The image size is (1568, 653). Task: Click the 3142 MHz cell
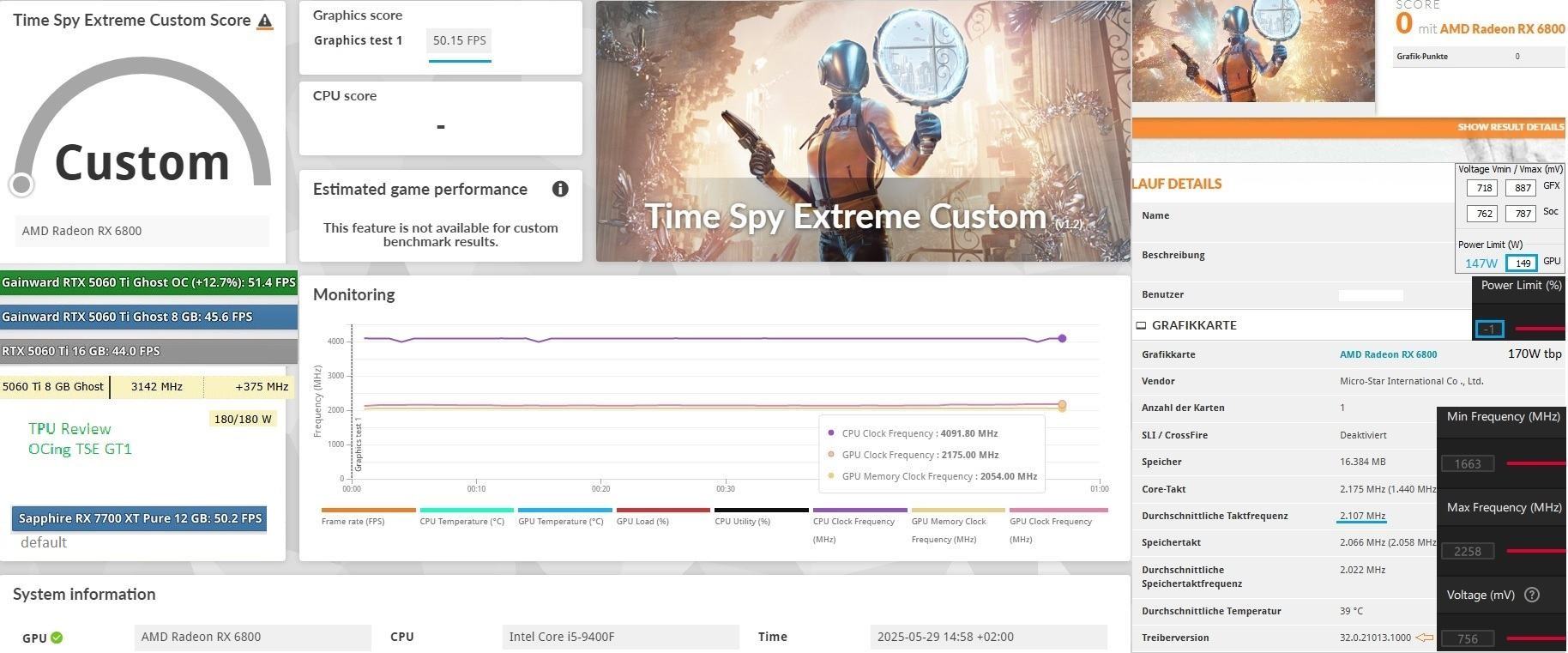tap(157, 387)
